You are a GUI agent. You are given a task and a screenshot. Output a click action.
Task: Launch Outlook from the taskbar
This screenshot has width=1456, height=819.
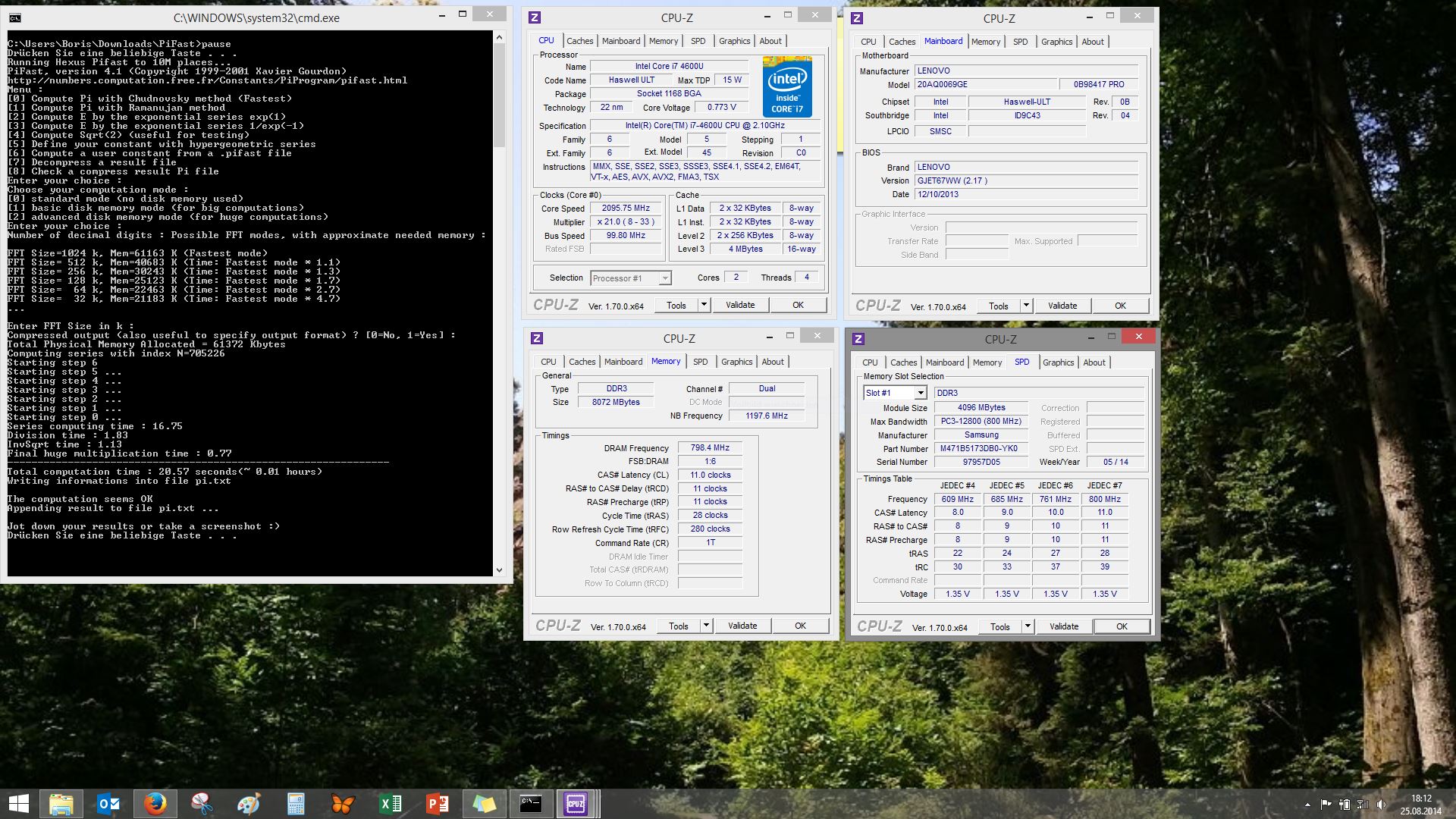pos(108,803)
